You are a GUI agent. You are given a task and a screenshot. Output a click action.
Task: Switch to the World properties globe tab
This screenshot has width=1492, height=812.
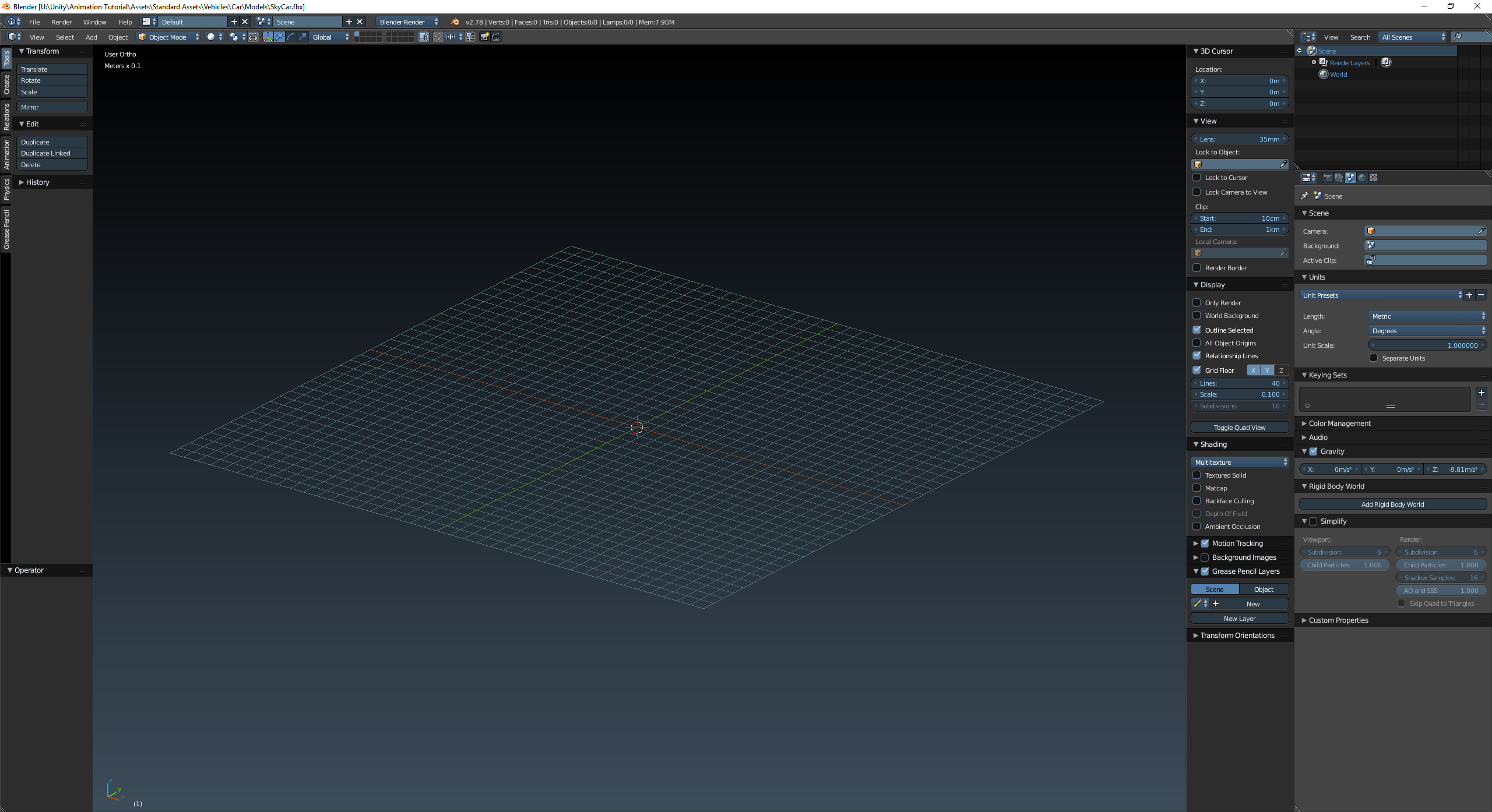pyautogui.click(x=1362, y=178)
